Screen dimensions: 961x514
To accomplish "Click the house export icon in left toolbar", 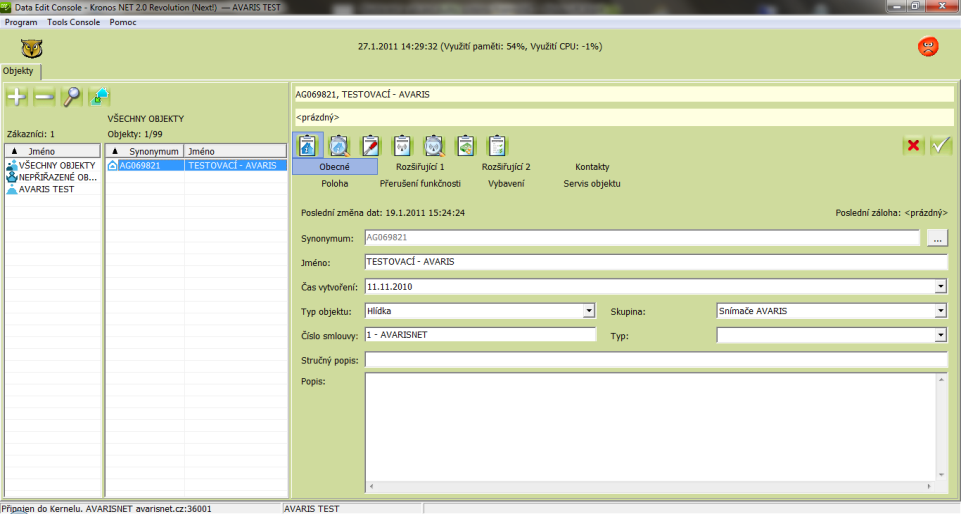I will (99, 97).
